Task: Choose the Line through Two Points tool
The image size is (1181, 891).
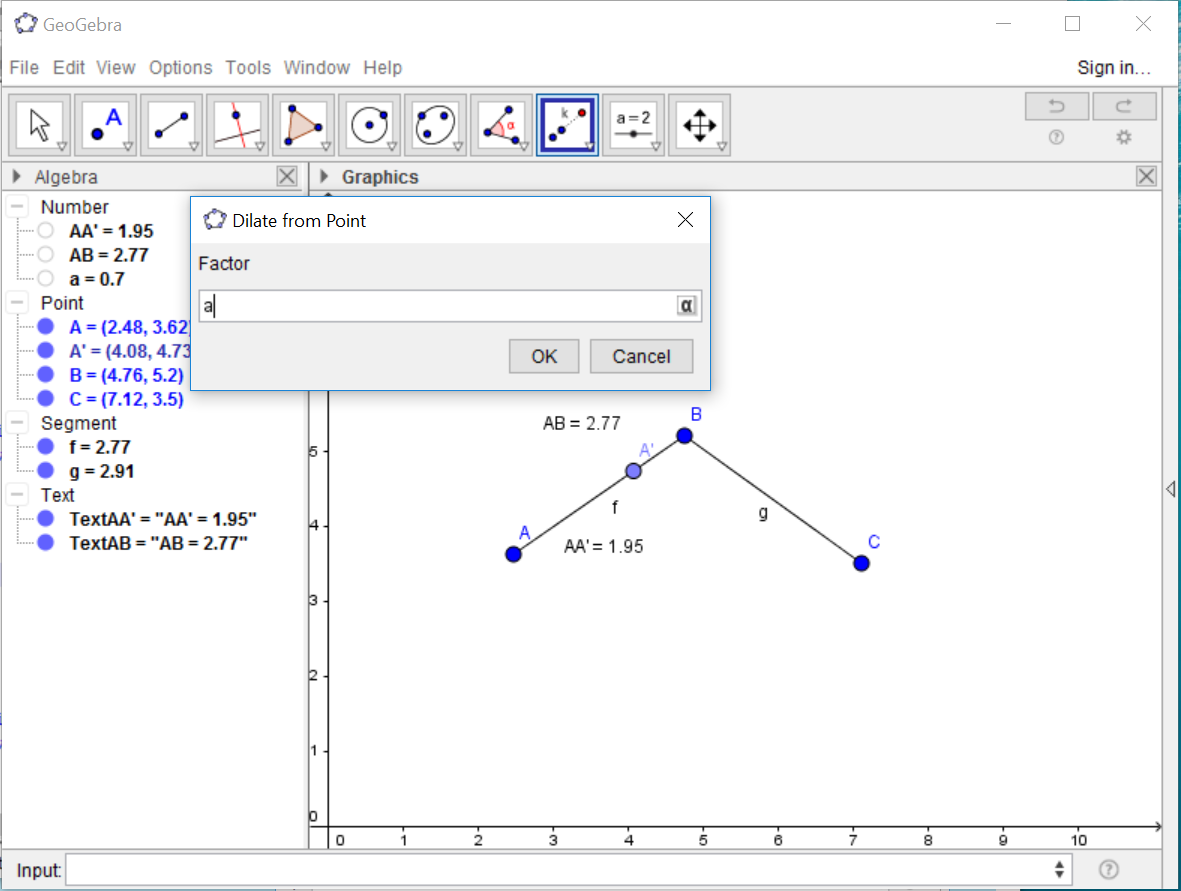Action: [x=172, y=125]
